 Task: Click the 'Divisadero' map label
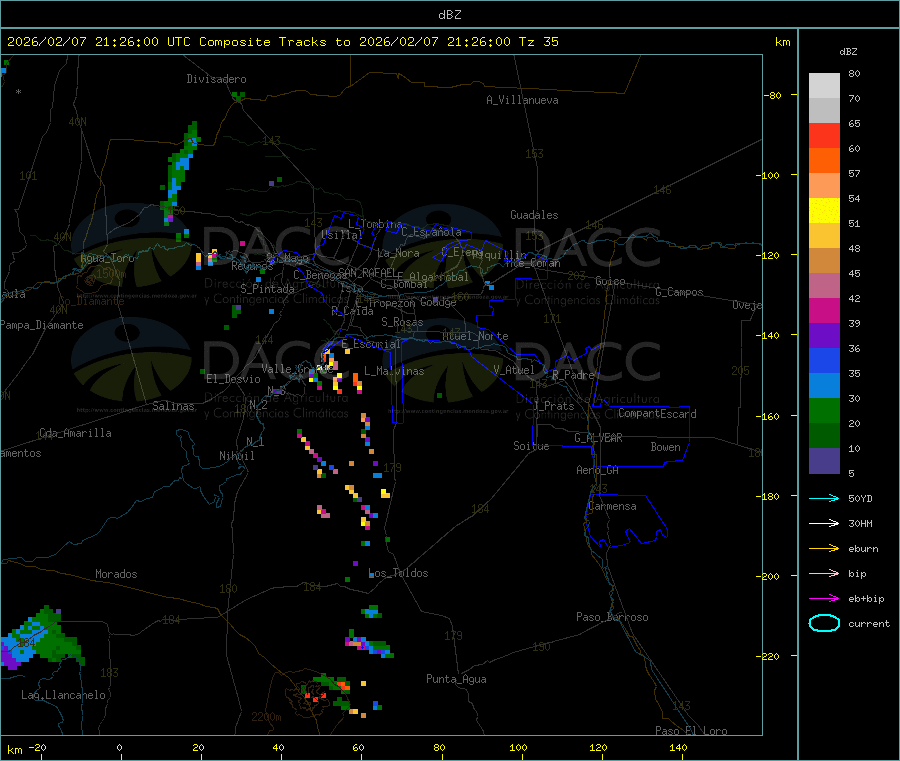click(x=216, y=79)
